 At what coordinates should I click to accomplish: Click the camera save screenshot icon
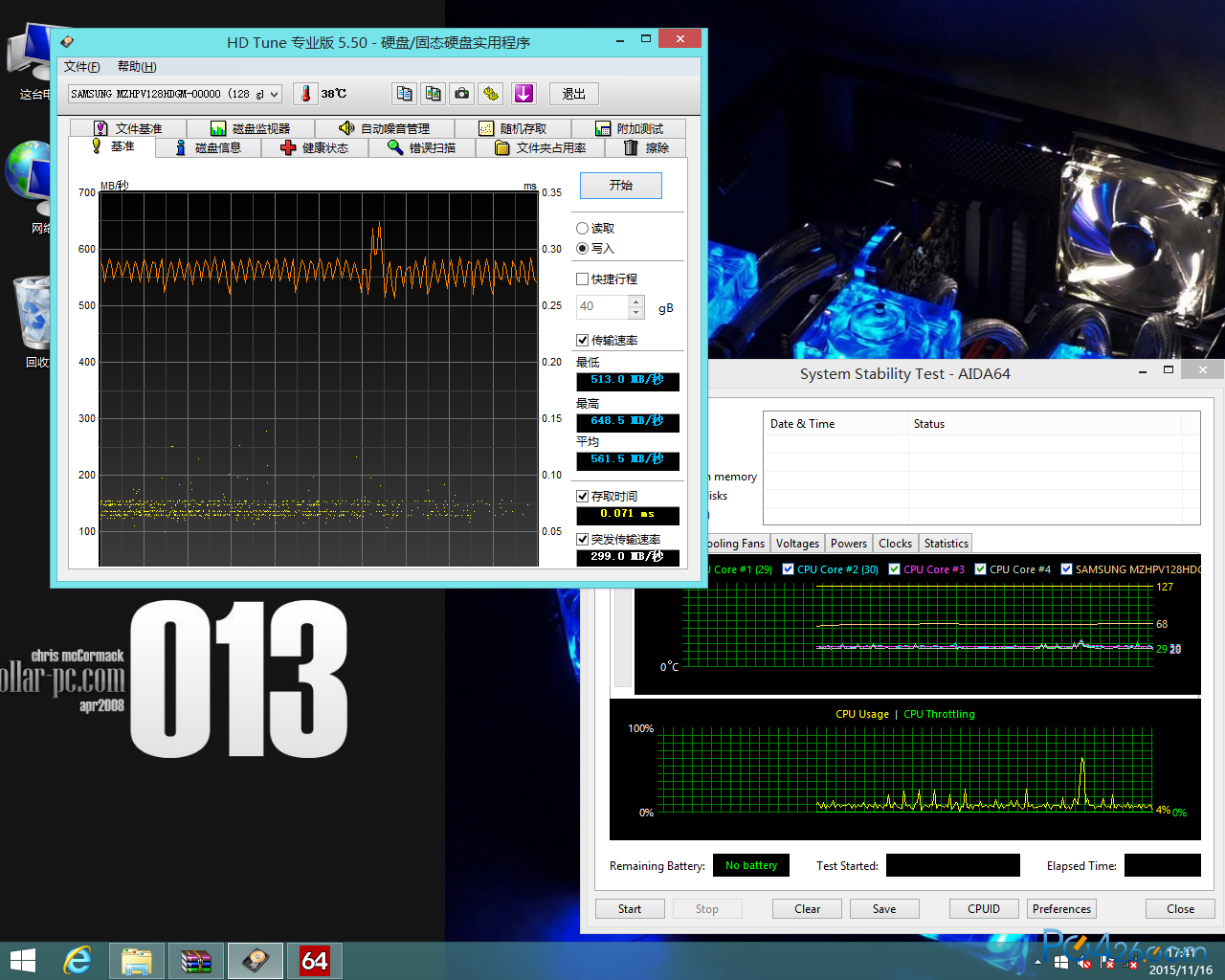point(462,94)
